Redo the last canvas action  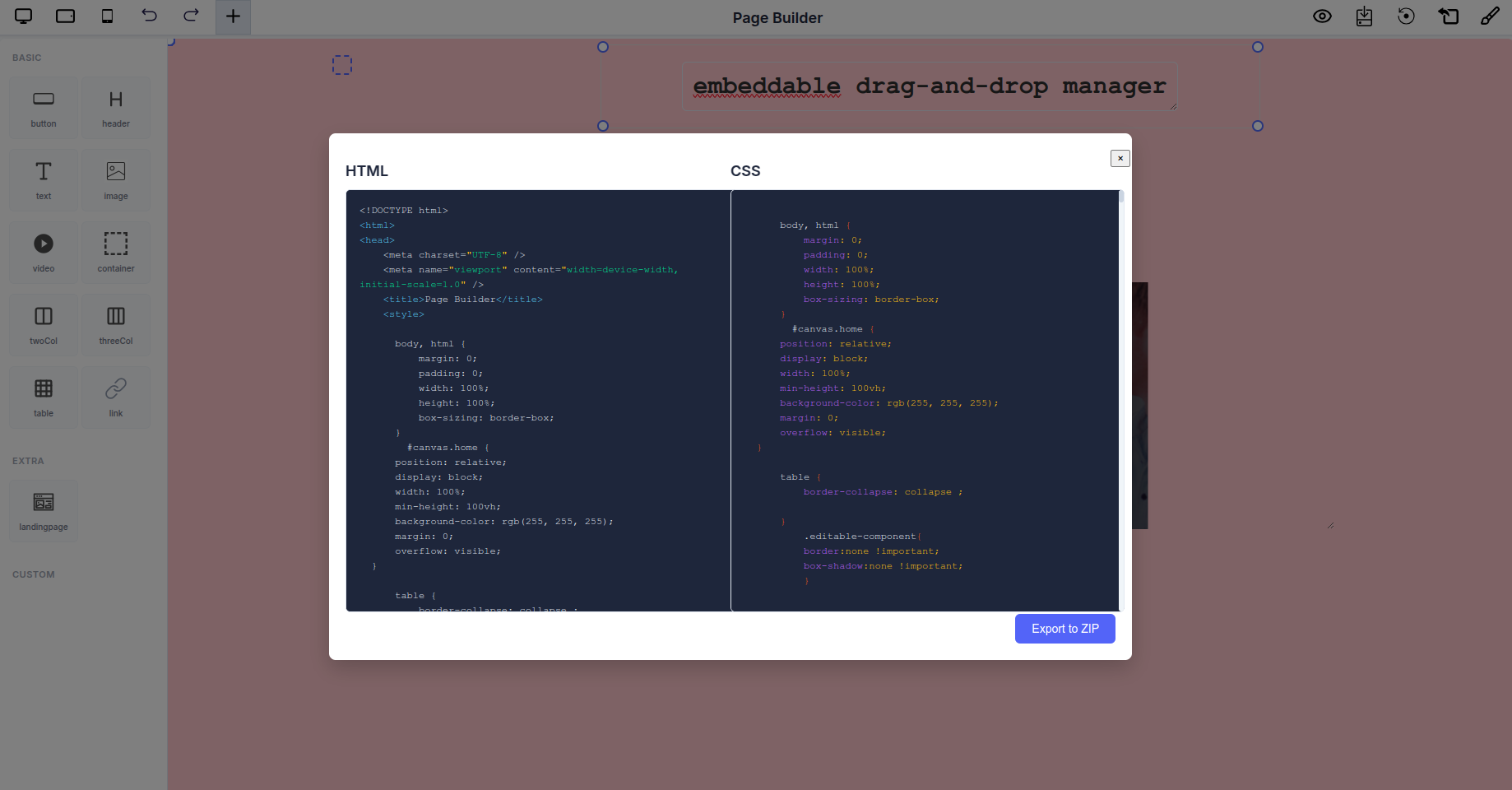[x=190, y=16]
